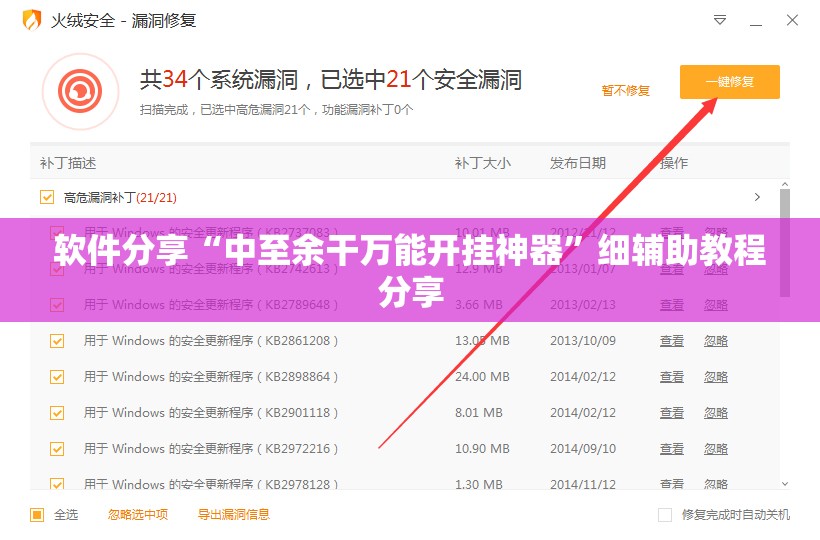Click the 操作 column header
820x540 pixels.
[x=674, y=163]
